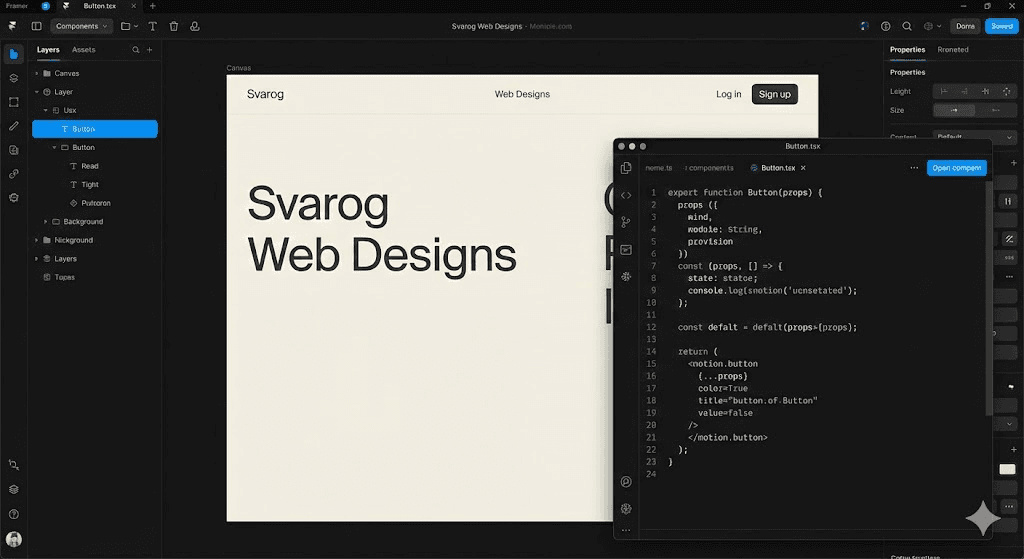Screen dimensions: 1024x559
Task: Open the three-dot menu in editor tab bar
Action: (914, 168)
